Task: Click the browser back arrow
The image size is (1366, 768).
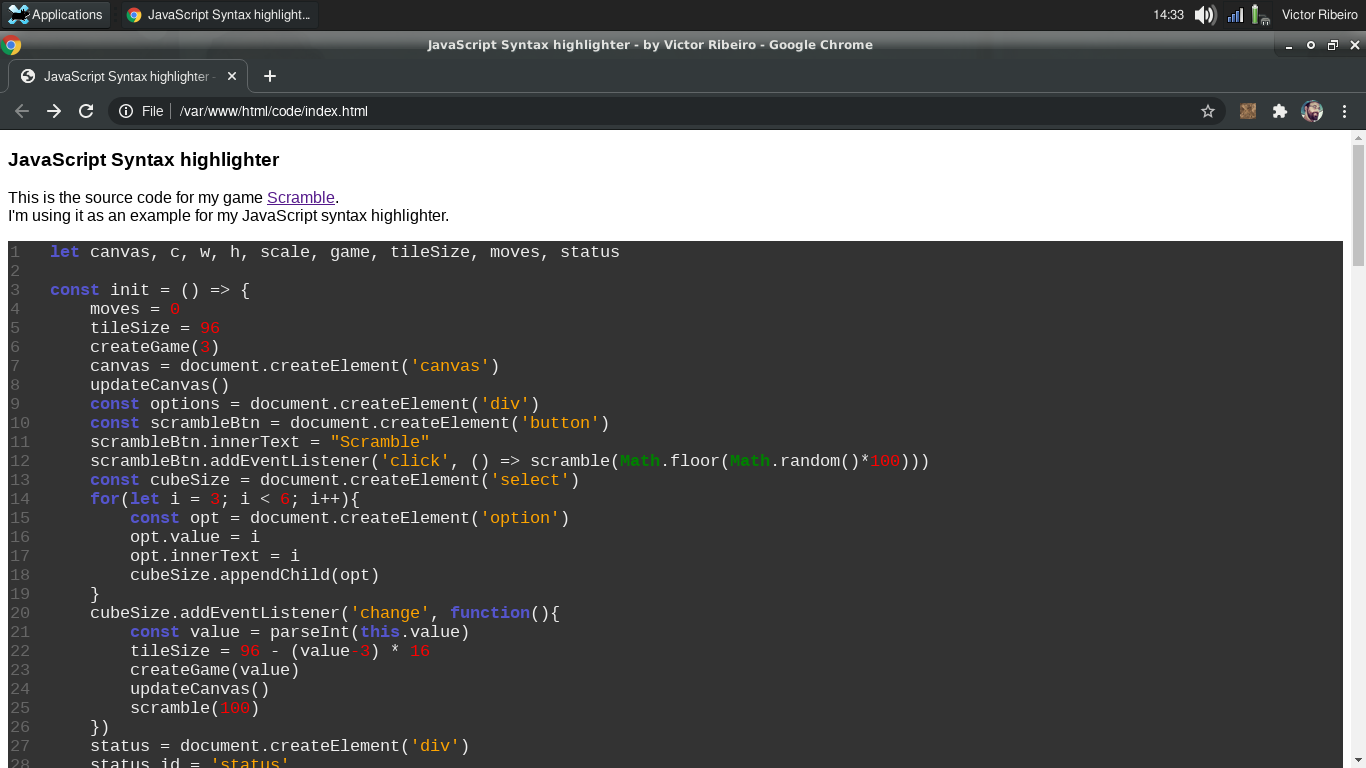Action: click(x=22, y=111)
